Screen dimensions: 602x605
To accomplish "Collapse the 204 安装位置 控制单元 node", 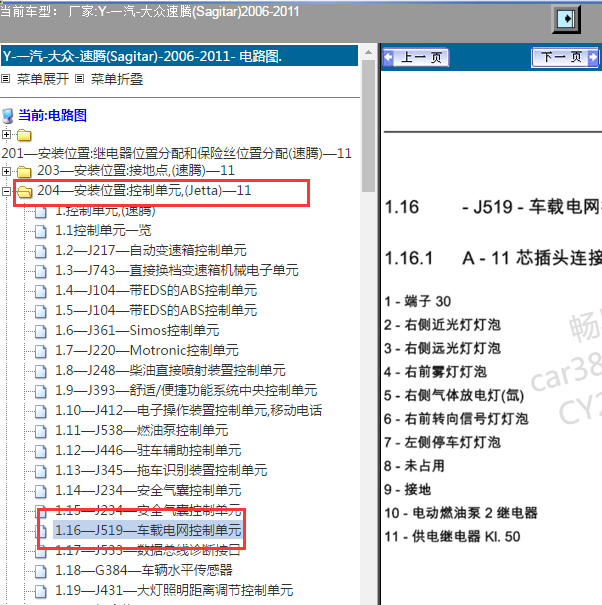I will pos(6,191).
